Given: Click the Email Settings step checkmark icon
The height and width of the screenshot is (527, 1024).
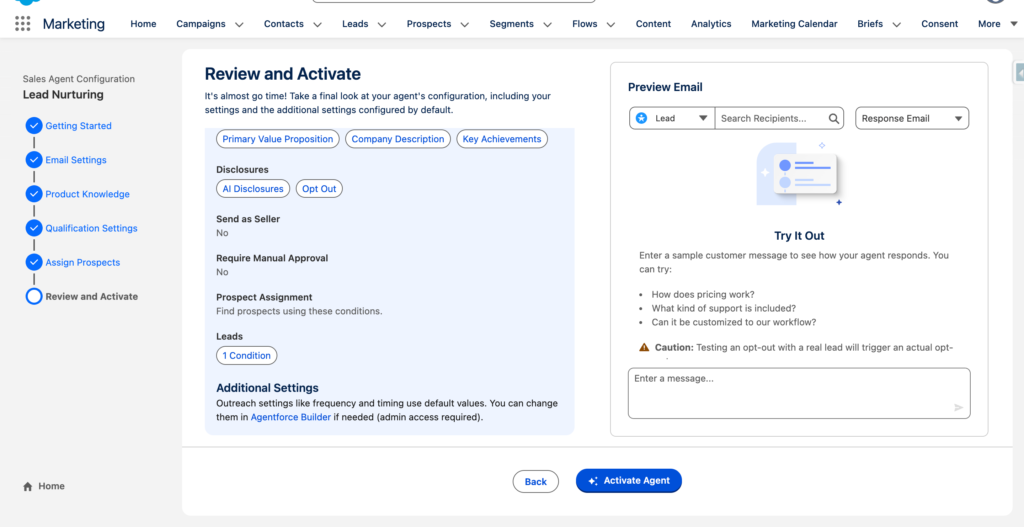Looking at the screenshot, I should point(34,160).
